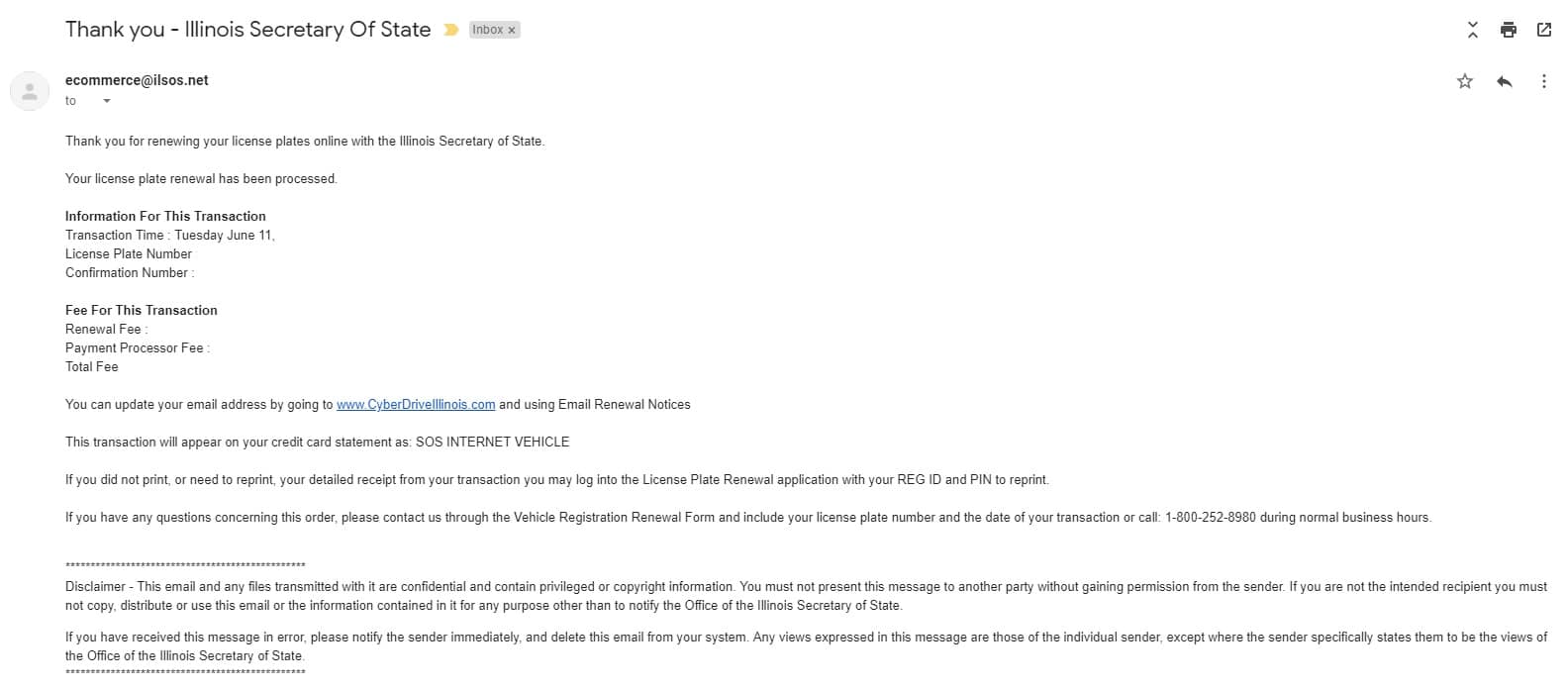
Task: Remove the Inbox label with the x
Action: (512, 31)
